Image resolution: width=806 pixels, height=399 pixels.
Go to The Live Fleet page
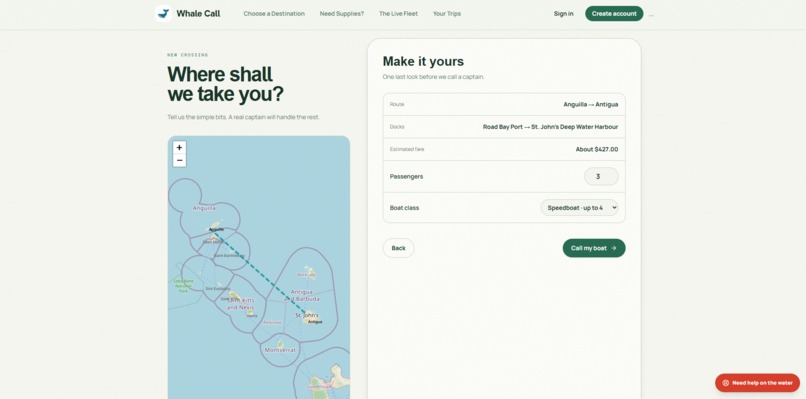click(398, 14)
